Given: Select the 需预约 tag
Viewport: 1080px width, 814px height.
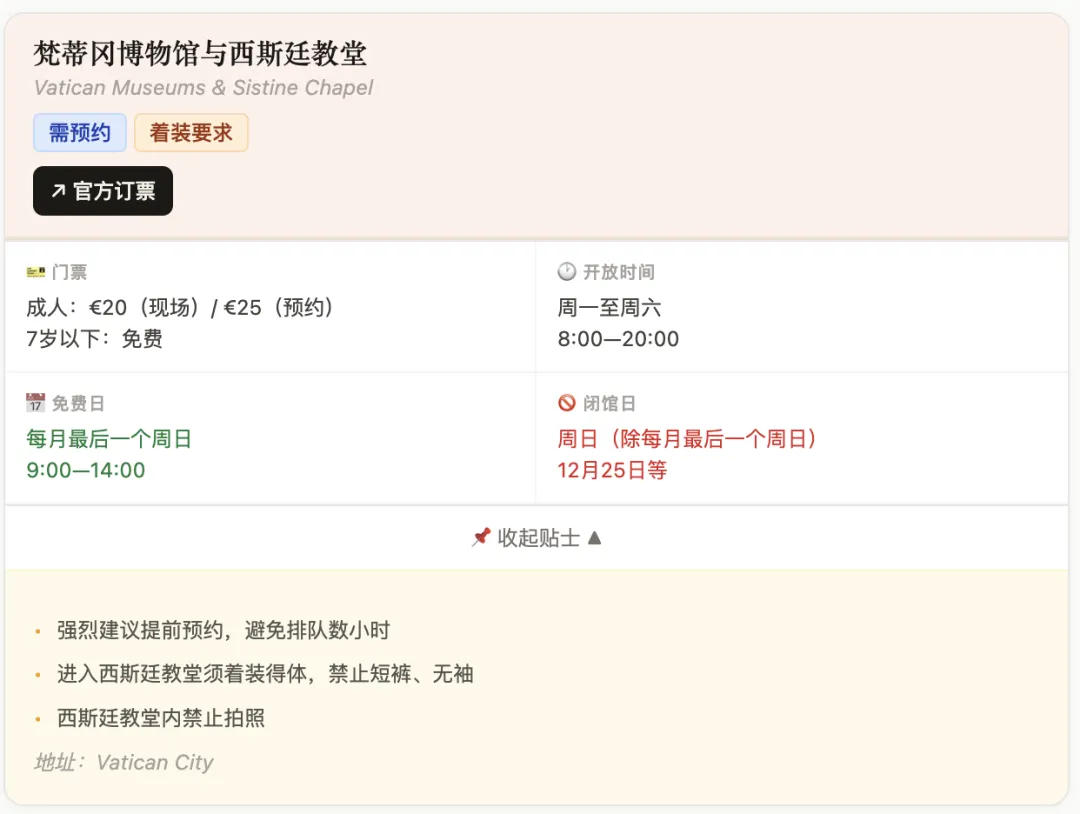Looking at the screenshot, I should coord(80,133).
